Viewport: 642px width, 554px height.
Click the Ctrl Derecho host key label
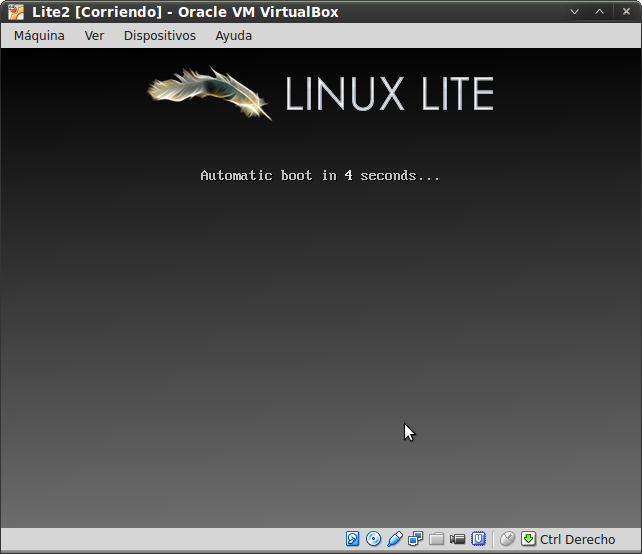(578, 539)
